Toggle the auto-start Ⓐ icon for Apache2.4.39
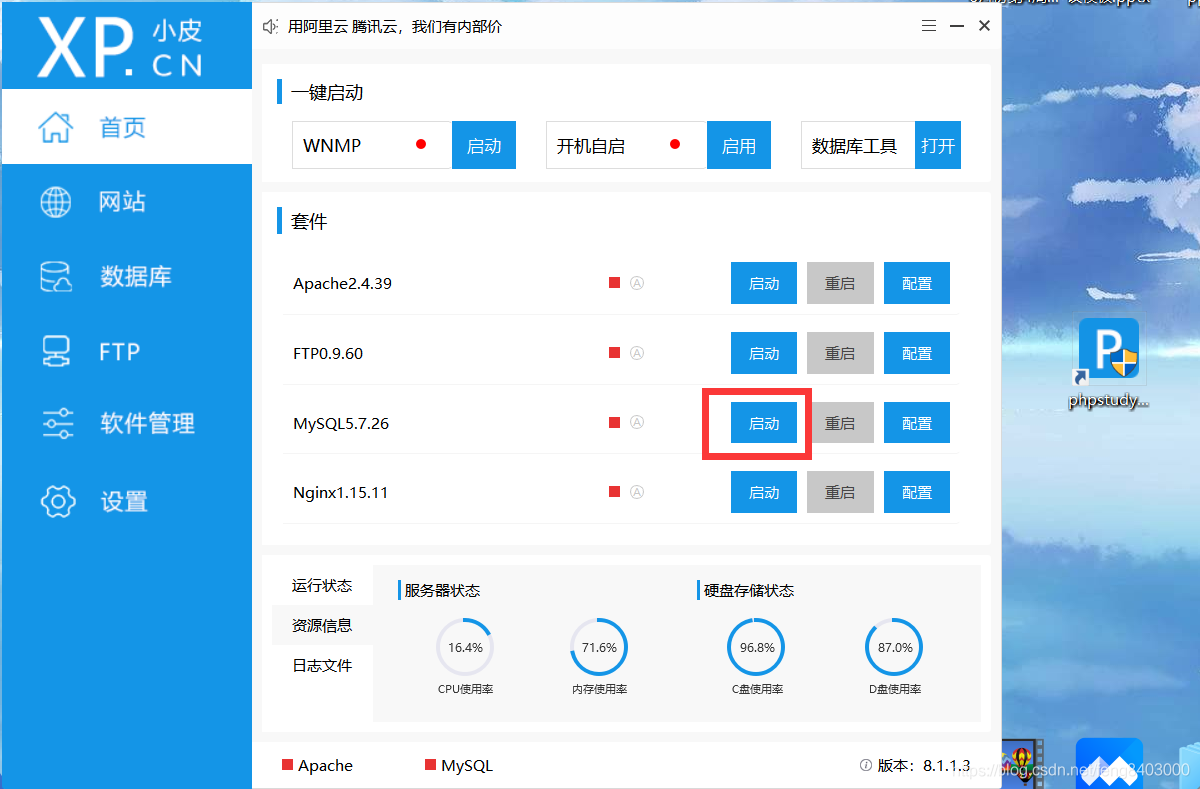The image size is (1200, 789). tap(637, 283)
